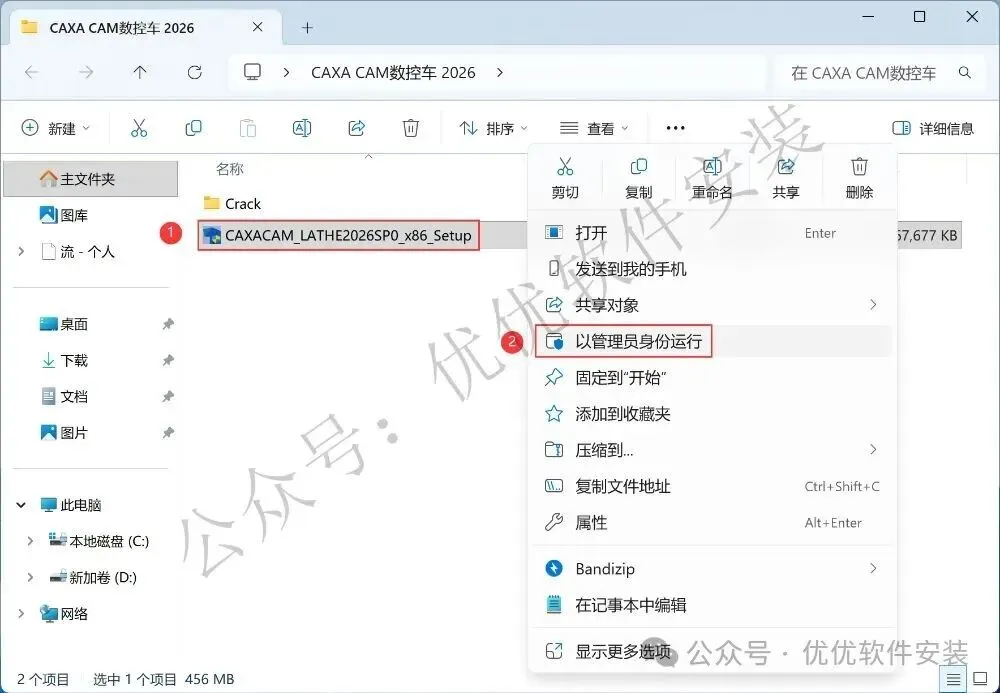This screenshot has height=693, width=1000.
Task: Expand the 压缩到... submenu
Action: (874, 449)
